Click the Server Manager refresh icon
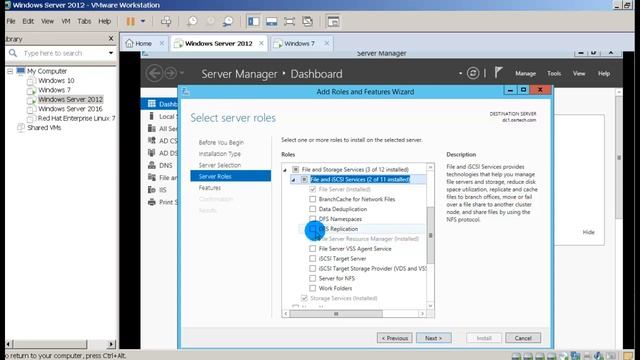Screen dimensions: 640x360 473,73
